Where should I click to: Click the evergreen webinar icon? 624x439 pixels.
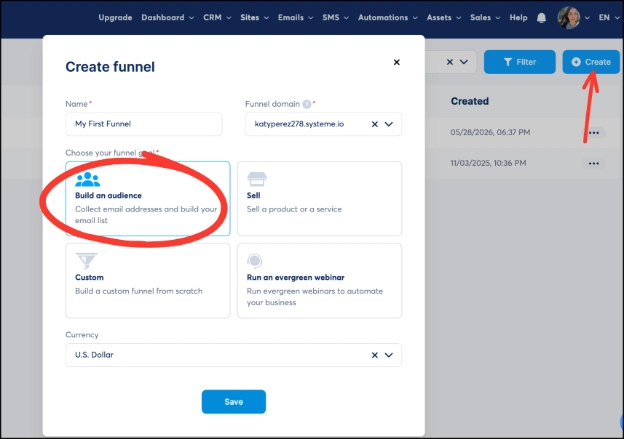click(x=255, y=261)
